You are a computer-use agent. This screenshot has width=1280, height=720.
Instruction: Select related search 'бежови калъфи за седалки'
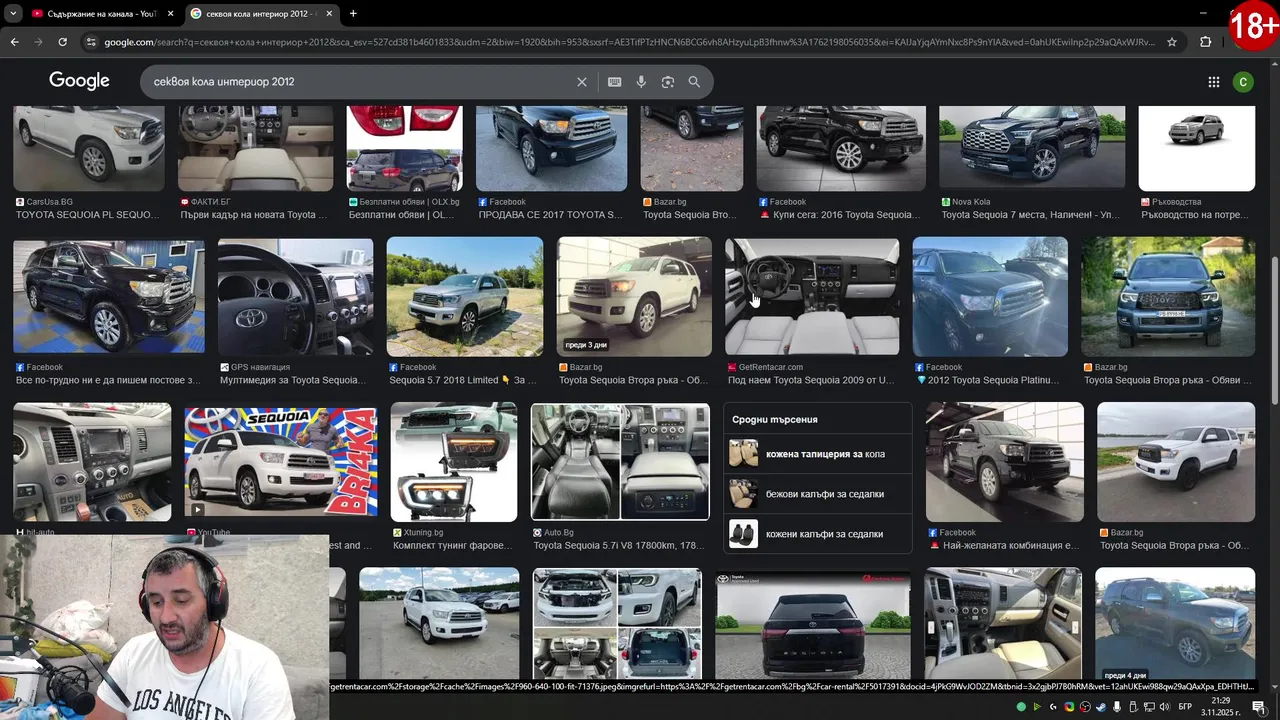tap(818, 494)
